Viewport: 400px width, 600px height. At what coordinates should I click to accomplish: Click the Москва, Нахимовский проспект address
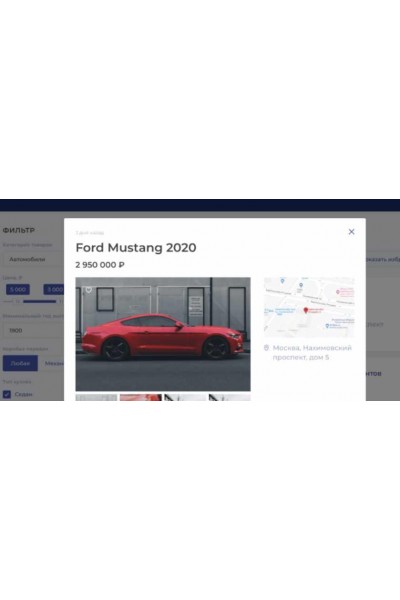312,352
